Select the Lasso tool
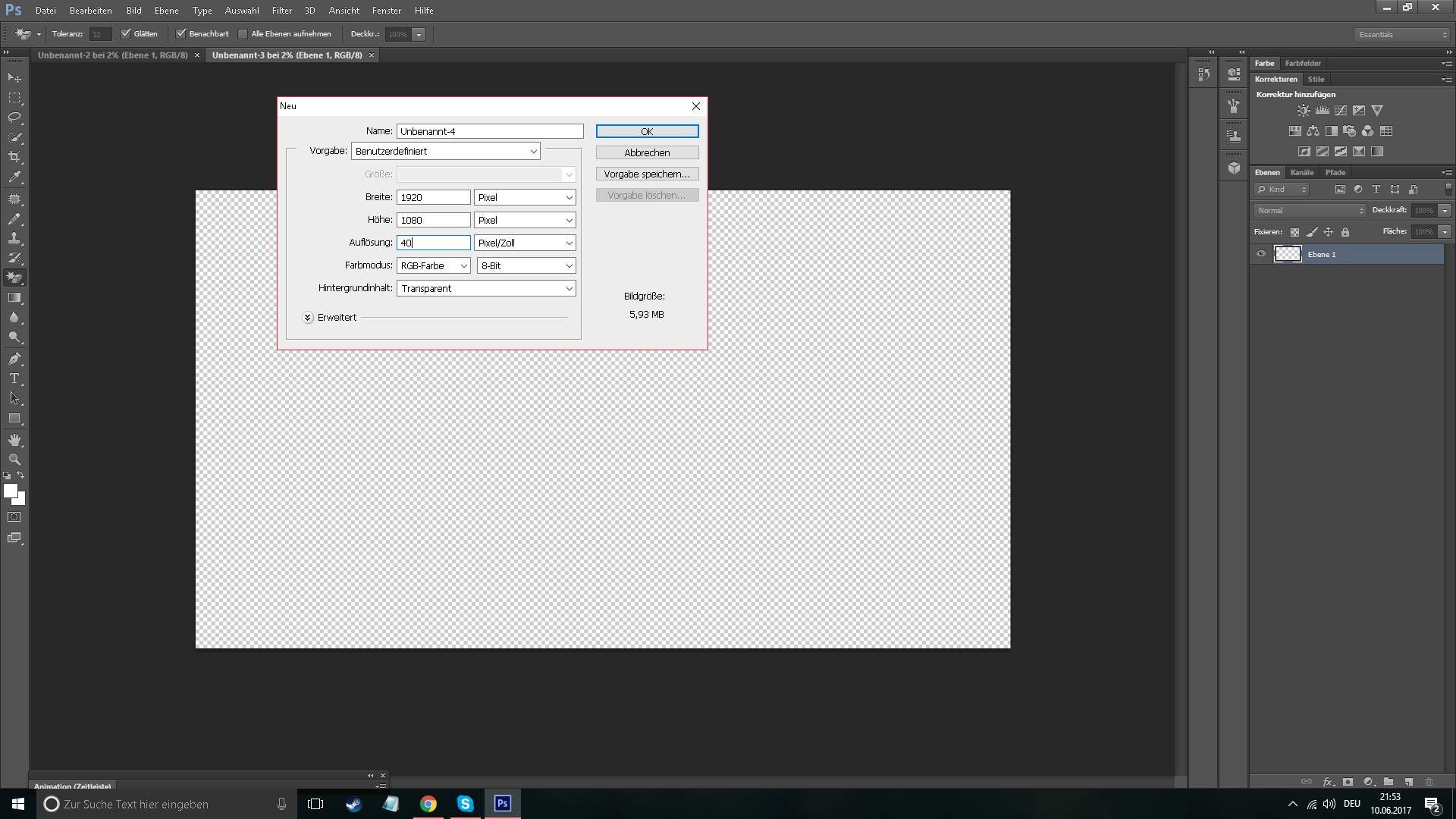The height and width of the screenshot is (819, 1456). (14, 118)
